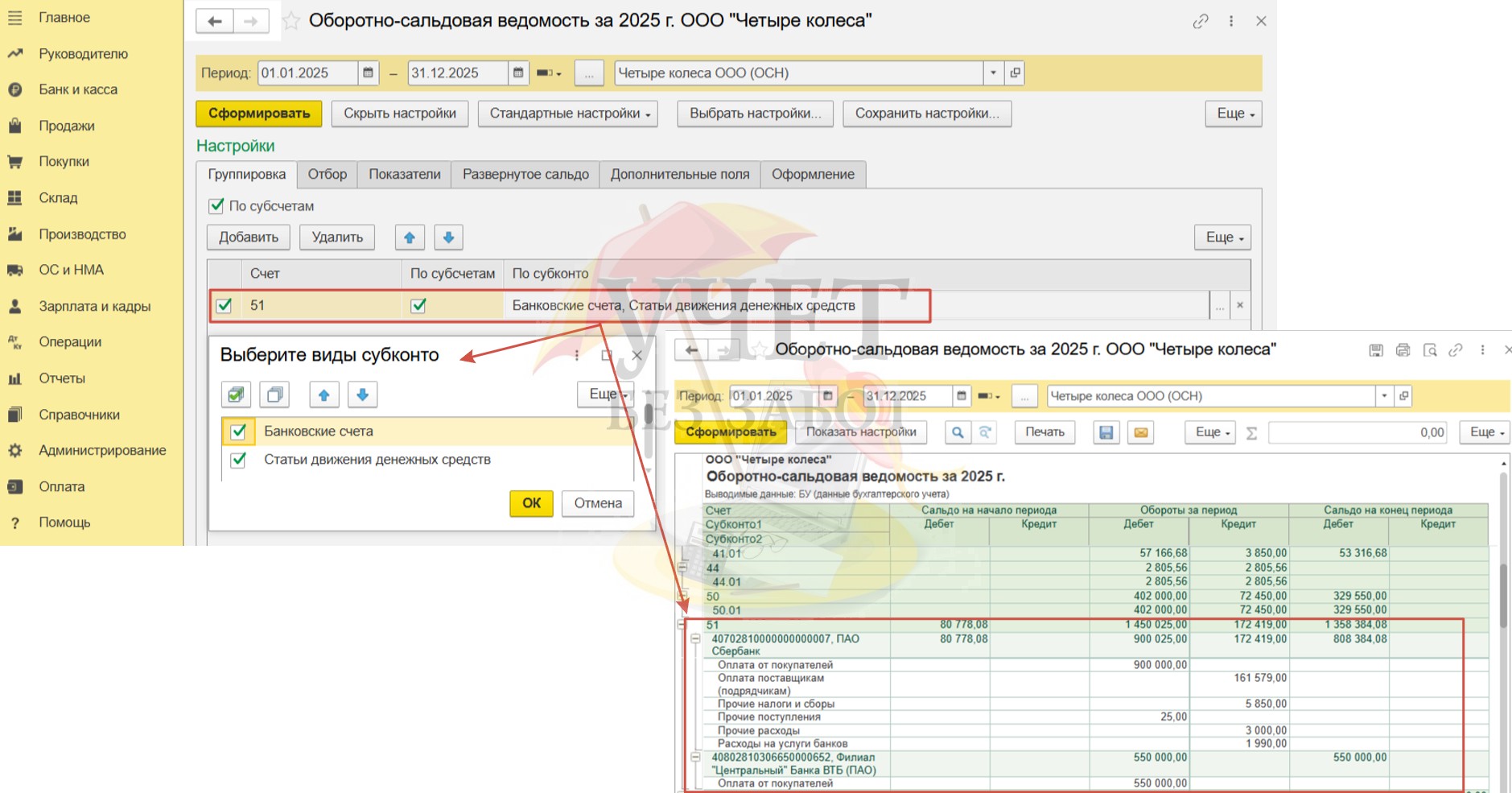The image size is (1512, 793).
Task: Click the Скрыть настройки button
Action: tap(400, 114)
